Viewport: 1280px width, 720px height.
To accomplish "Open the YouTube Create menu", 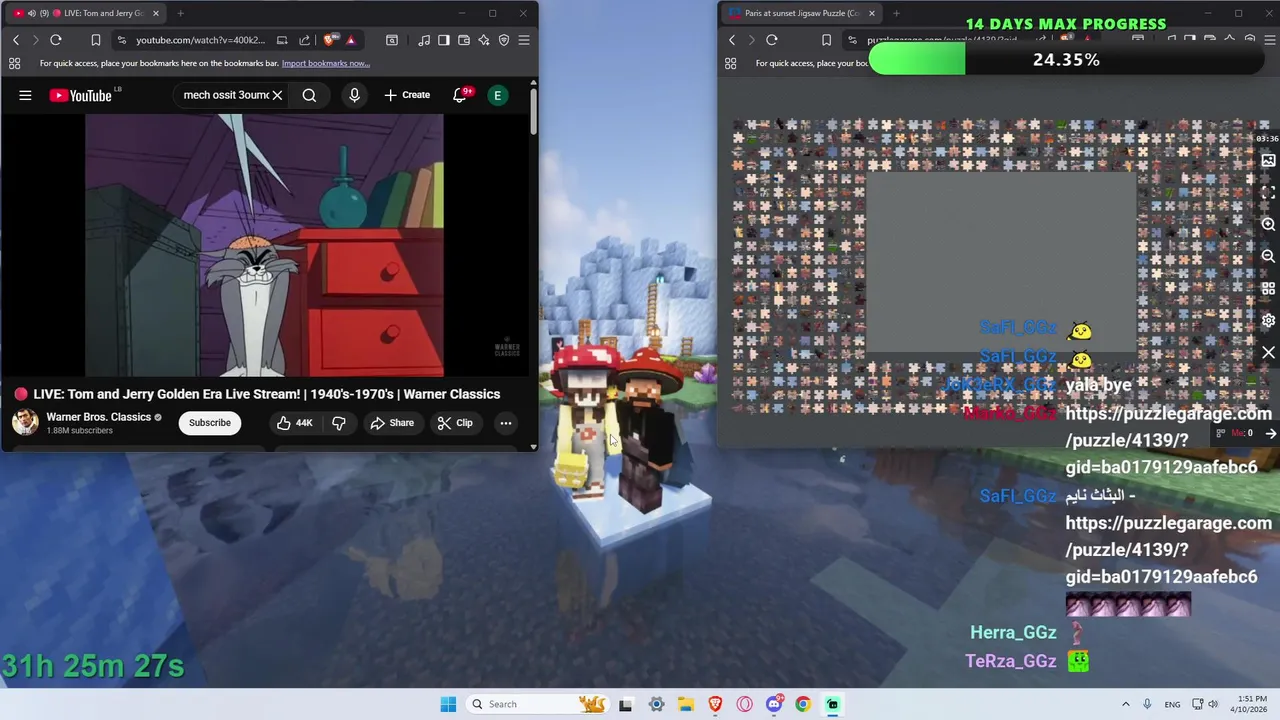I will point(407,95).
